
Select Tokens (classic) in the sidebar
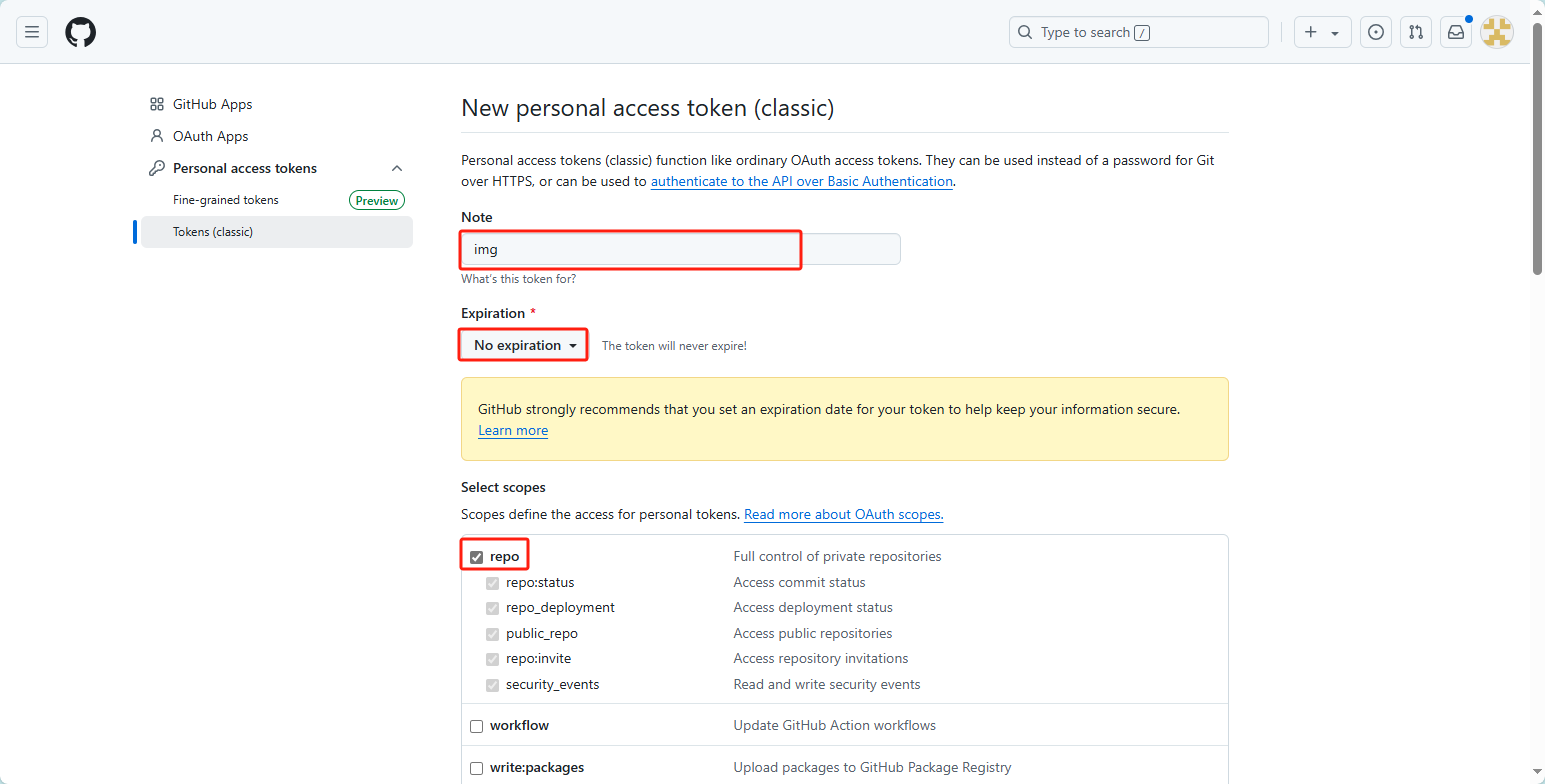[x=277, y=232]
